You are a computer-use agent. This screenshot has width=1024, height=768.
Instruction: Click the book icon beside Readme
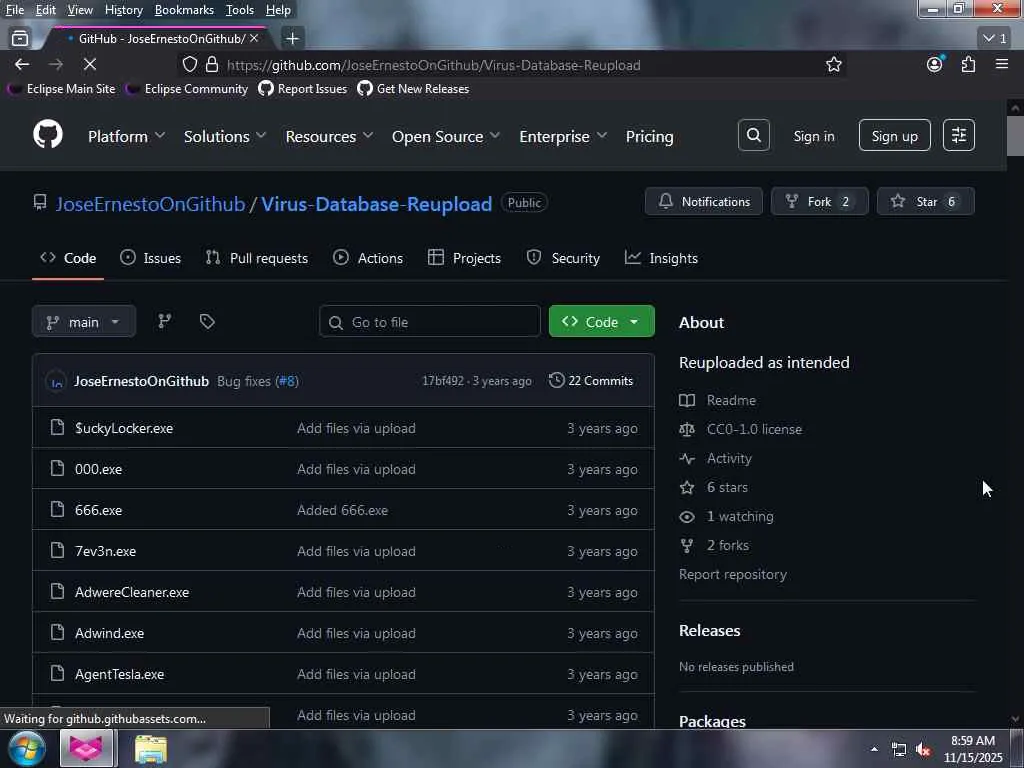click(x=687, y=400)
